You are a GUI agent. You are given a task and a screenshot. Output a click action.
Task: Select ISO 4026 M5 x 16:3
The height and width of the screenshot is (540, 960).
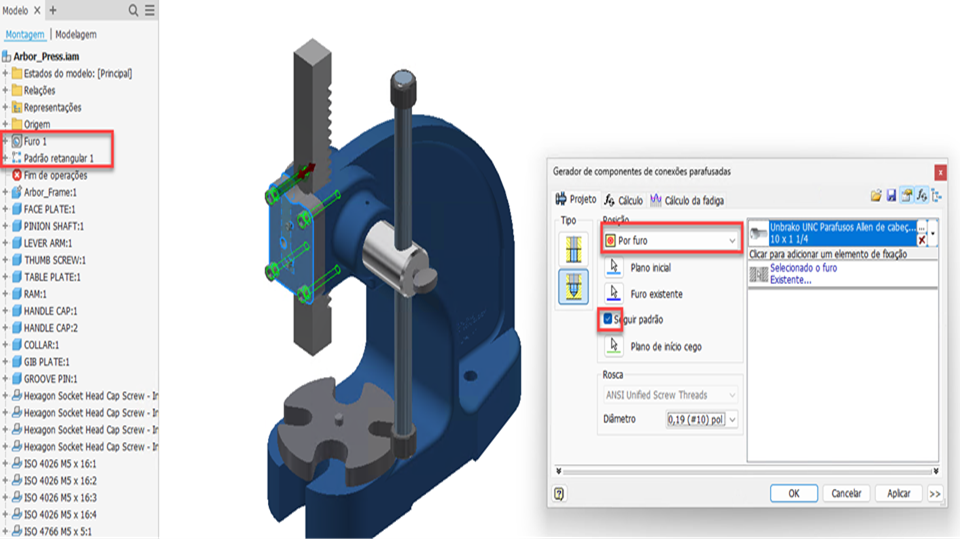60,498
